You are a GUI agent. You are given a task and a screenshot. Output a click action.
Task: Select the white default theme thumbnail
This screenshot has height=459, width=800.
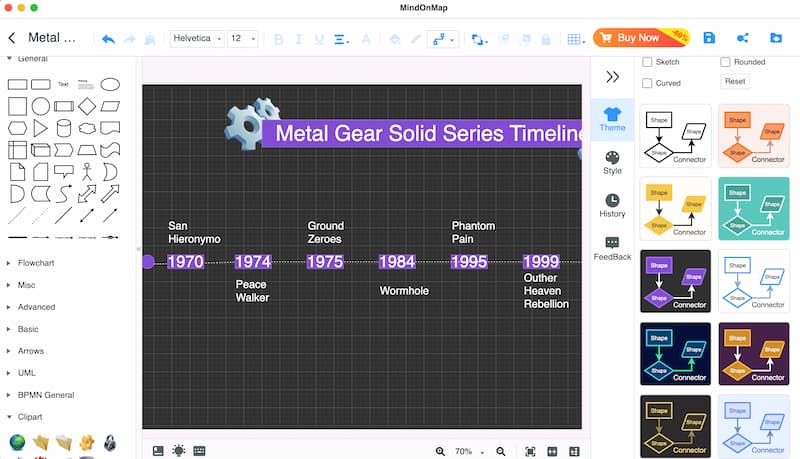point(676,136)
